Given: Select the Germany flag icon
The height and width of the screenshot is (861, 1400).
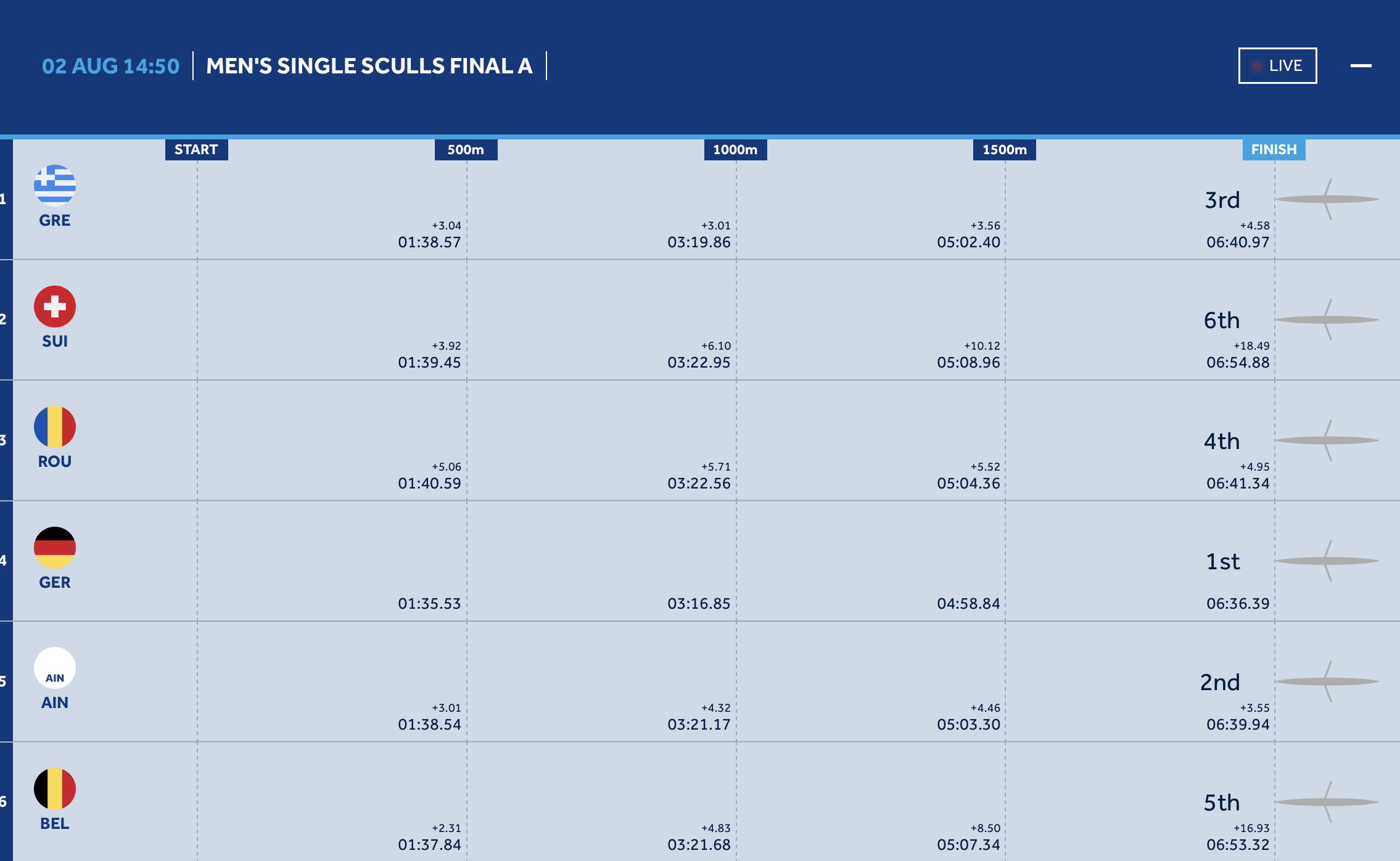Looking at the screenshot, I should [x=55, y=547].
